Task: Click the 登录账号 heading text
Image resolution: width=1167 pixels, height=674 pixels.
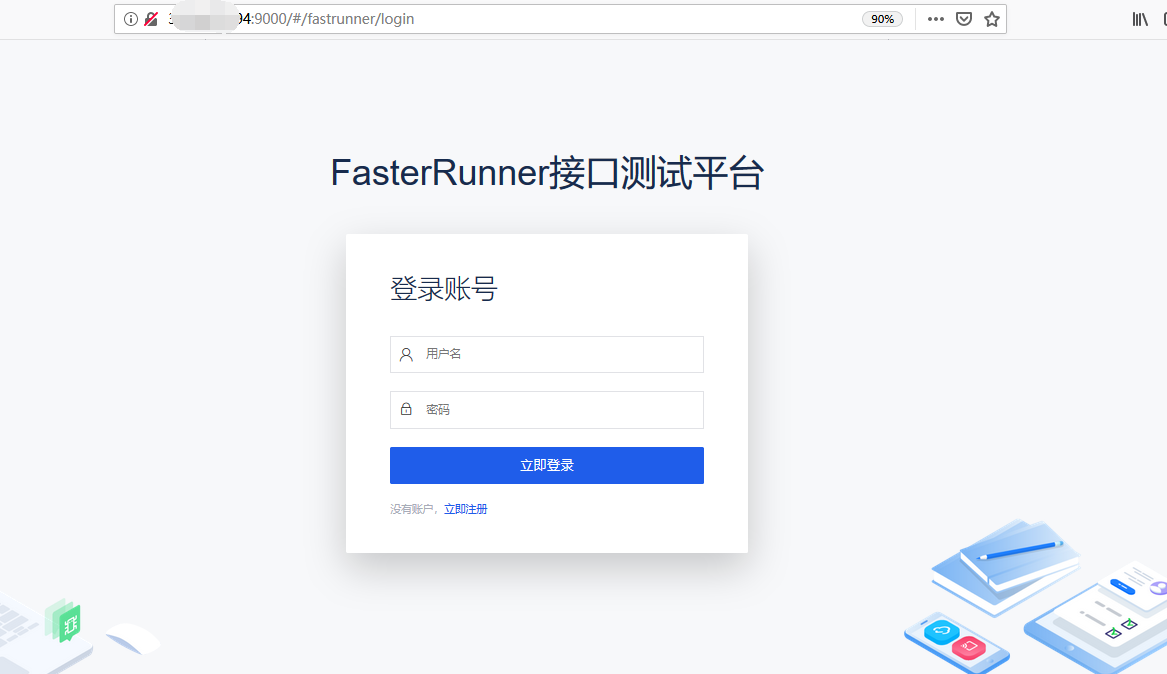Action: [x=444, y=289]
